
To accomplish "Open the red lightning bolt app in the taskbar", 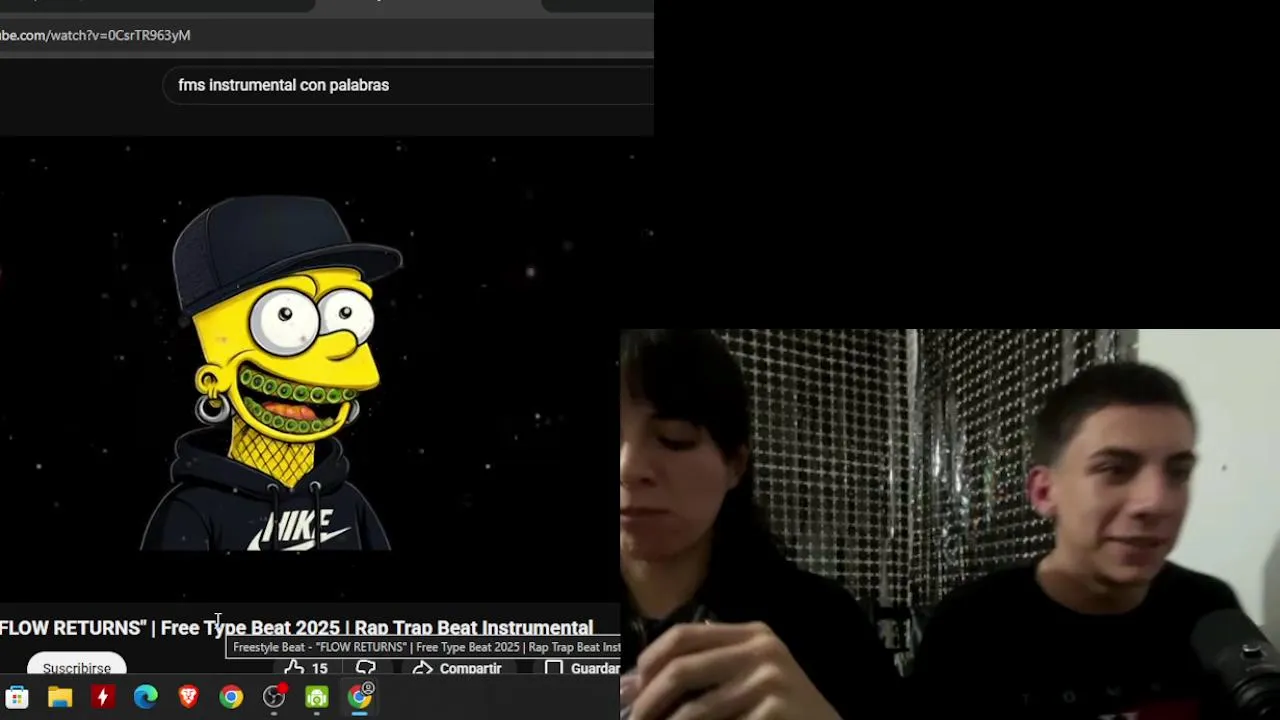I will [x=103, y=697].
